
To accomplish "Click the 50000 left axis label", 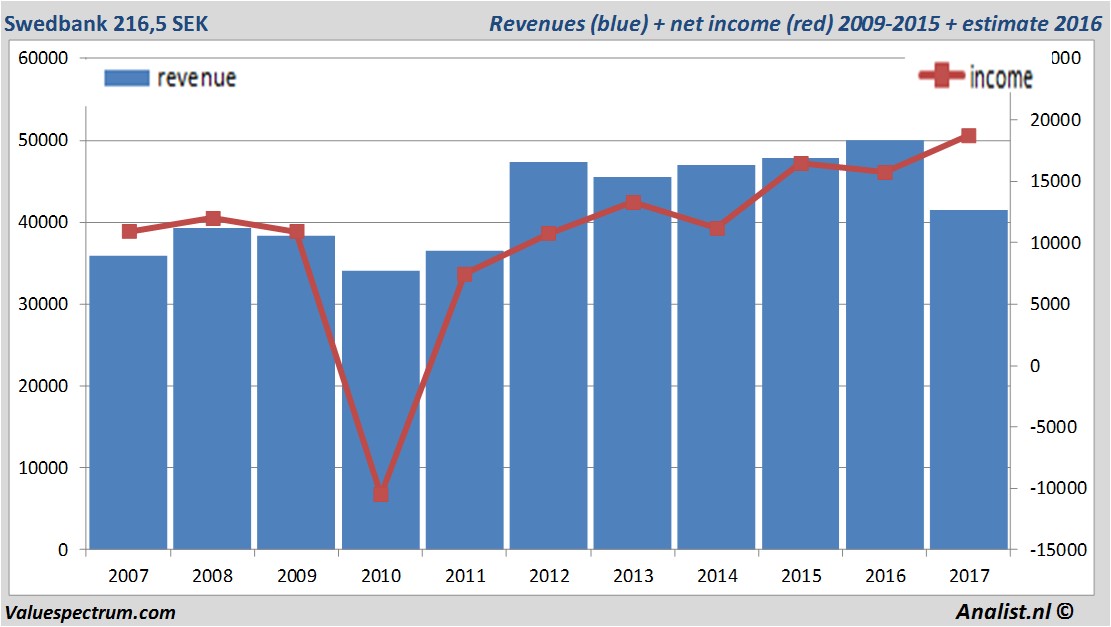I will [x=43, y=140].
